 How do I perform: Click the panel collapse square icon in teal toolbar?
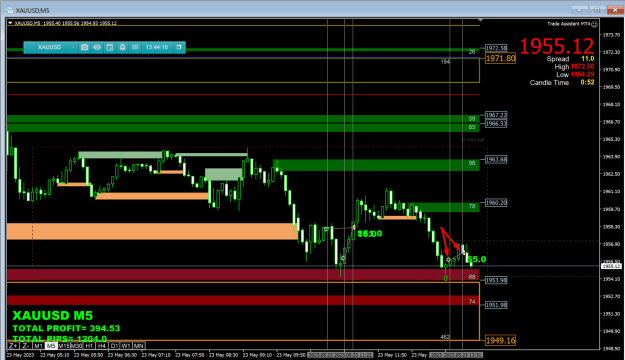point(179,47)
